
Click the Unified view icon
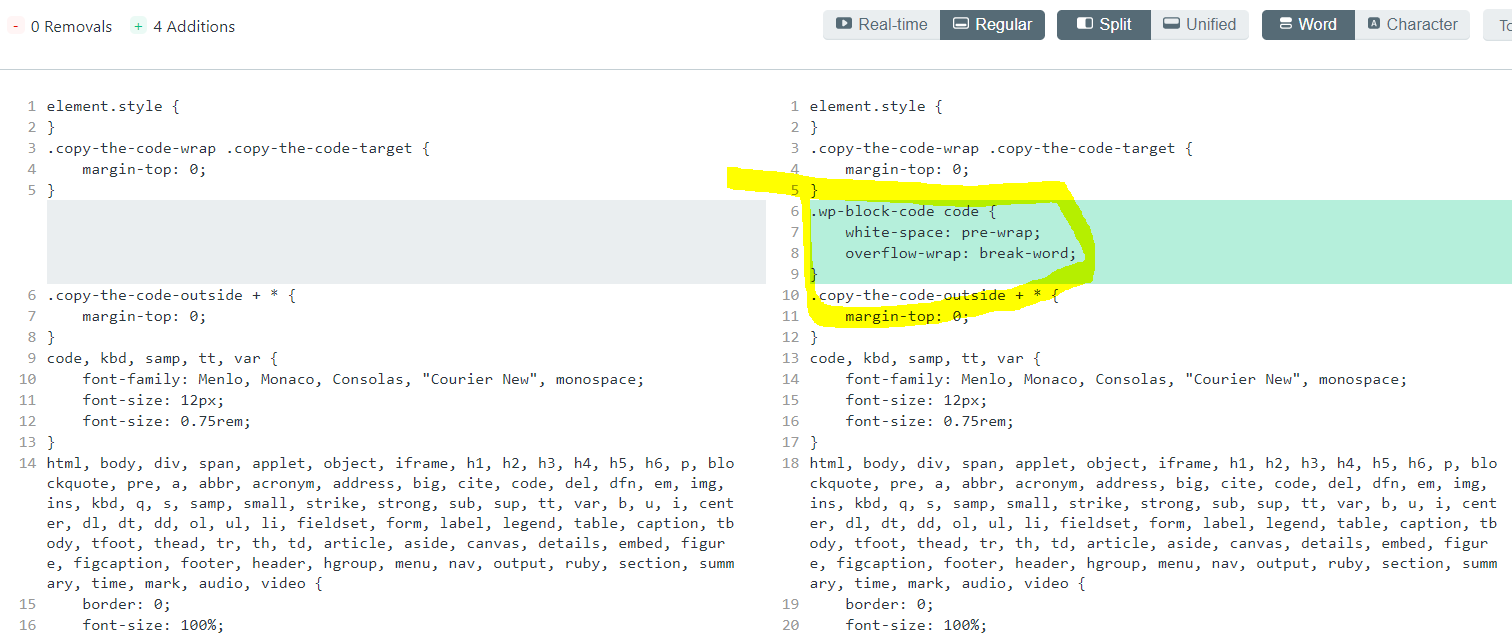pyautogui.click(x=1171, y=24)
